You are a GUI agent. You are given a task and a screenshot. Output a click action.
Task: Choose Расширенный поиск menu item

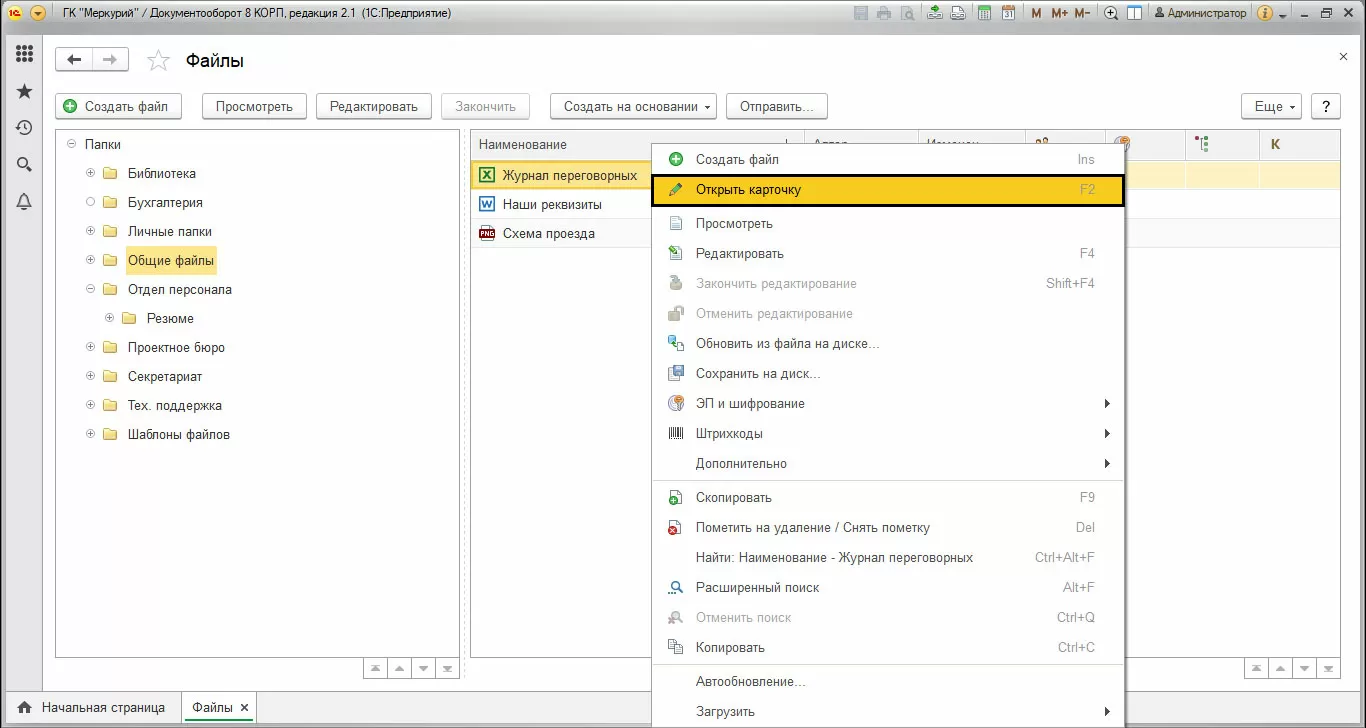tap(888, 587)
